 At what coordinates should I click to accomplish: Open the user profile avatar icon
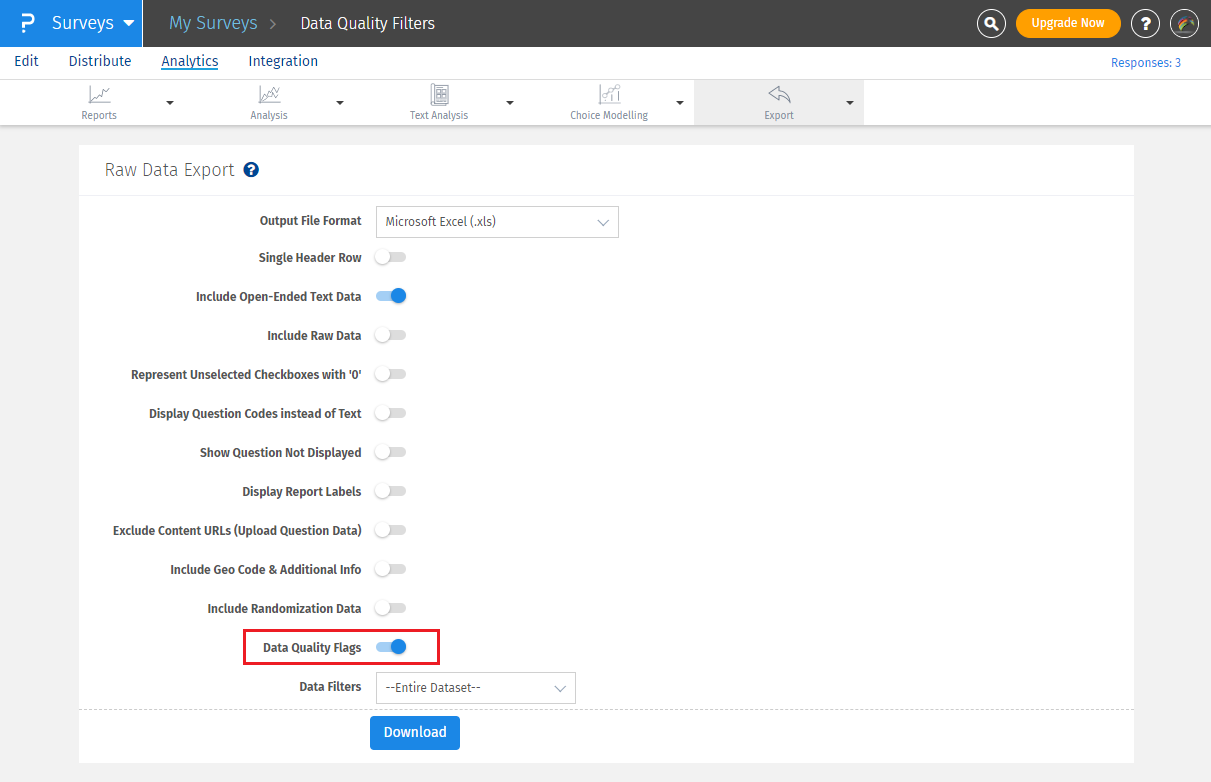click(x=1184, y=23)
